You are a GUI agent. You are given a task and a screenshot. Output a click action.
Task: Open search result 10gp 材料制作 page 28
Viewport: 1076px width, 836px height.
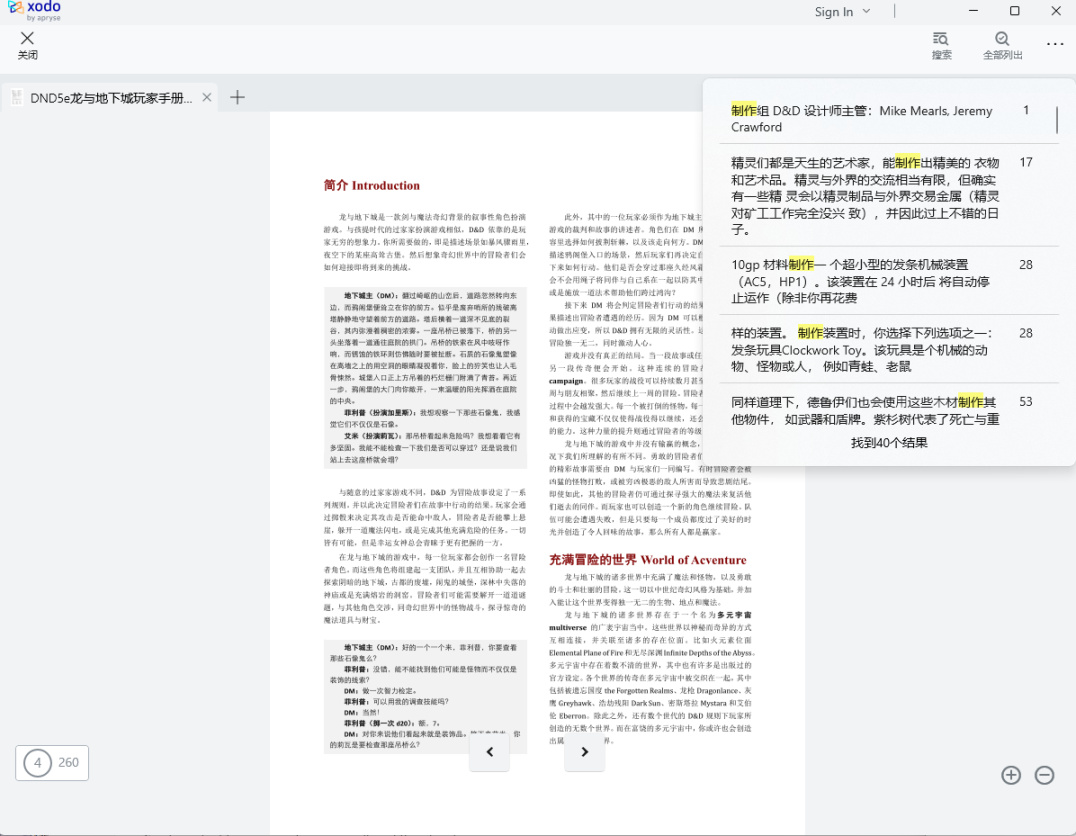point(888,281)
